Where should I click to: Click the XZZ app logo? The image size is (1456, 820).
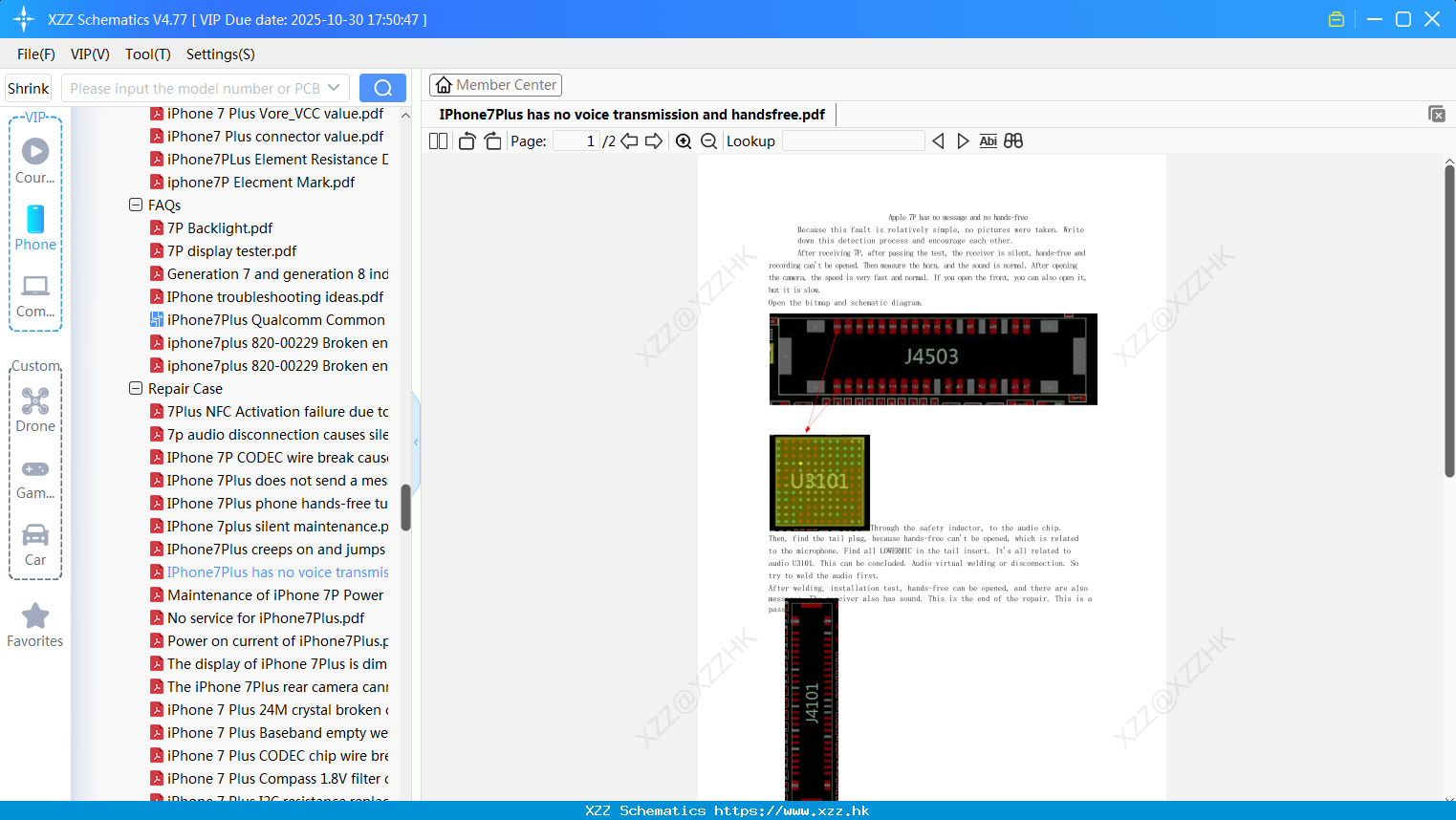[23, 19]
